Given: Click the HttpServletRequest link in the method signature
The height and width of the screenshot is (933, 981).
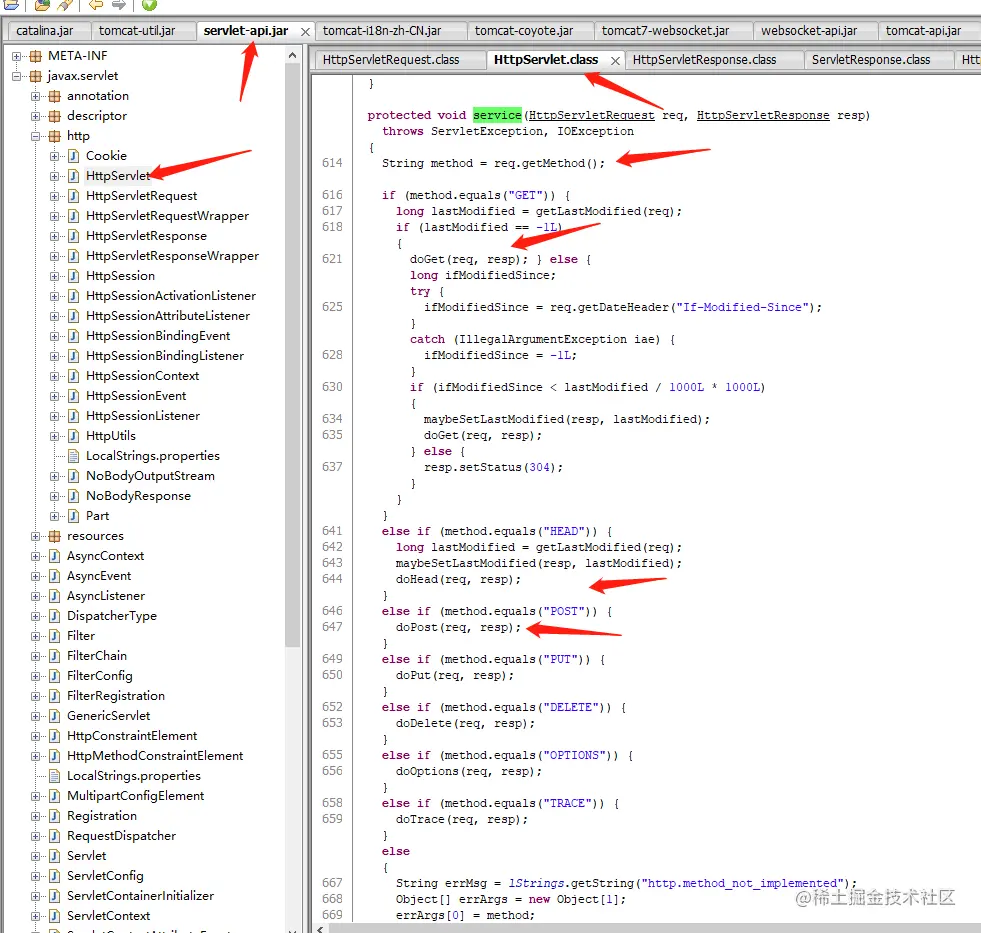Looking at the screenshot, I should 591,115.
